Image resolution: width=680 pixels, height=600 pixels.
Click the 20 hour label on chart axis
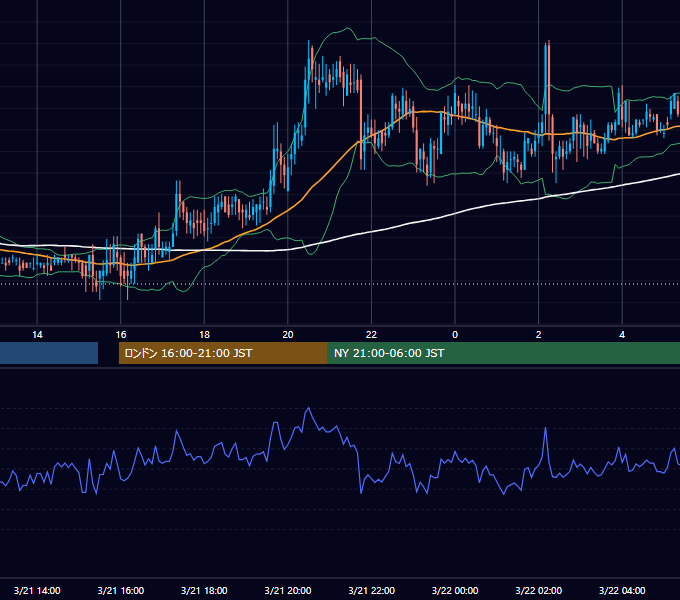288,335
